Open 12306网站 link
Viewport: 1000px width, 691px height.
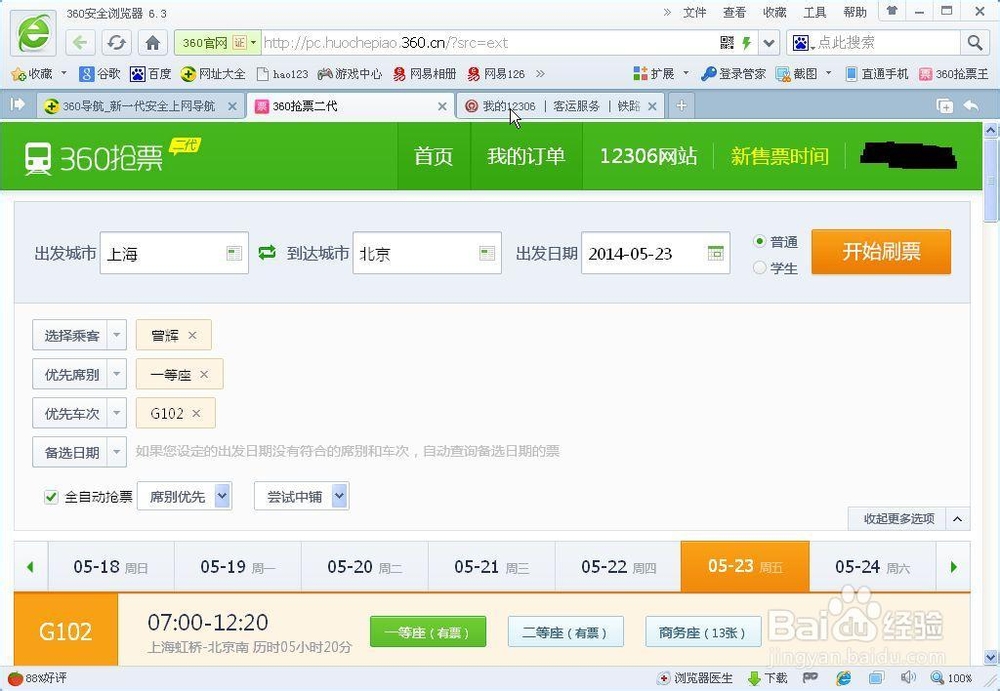(648, 156)
